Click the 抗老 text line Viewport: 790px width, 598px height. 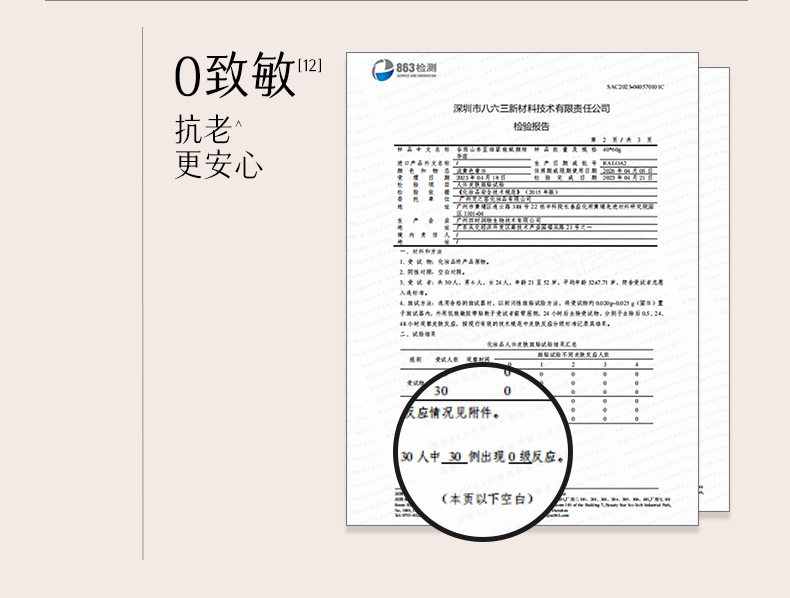coord(203,129)
